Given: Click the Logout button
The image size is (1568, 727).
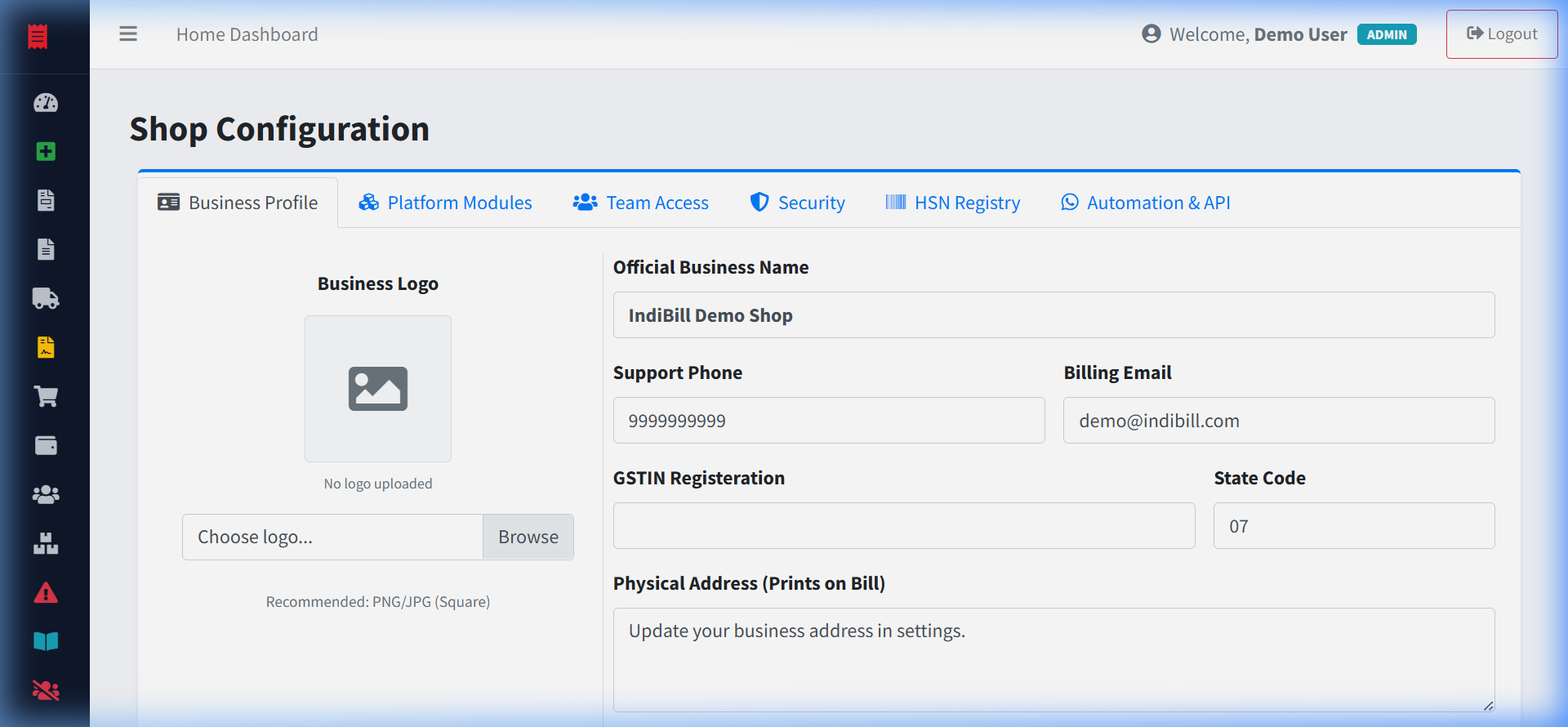Looking at the screenshot, I should coord(1502,34).
